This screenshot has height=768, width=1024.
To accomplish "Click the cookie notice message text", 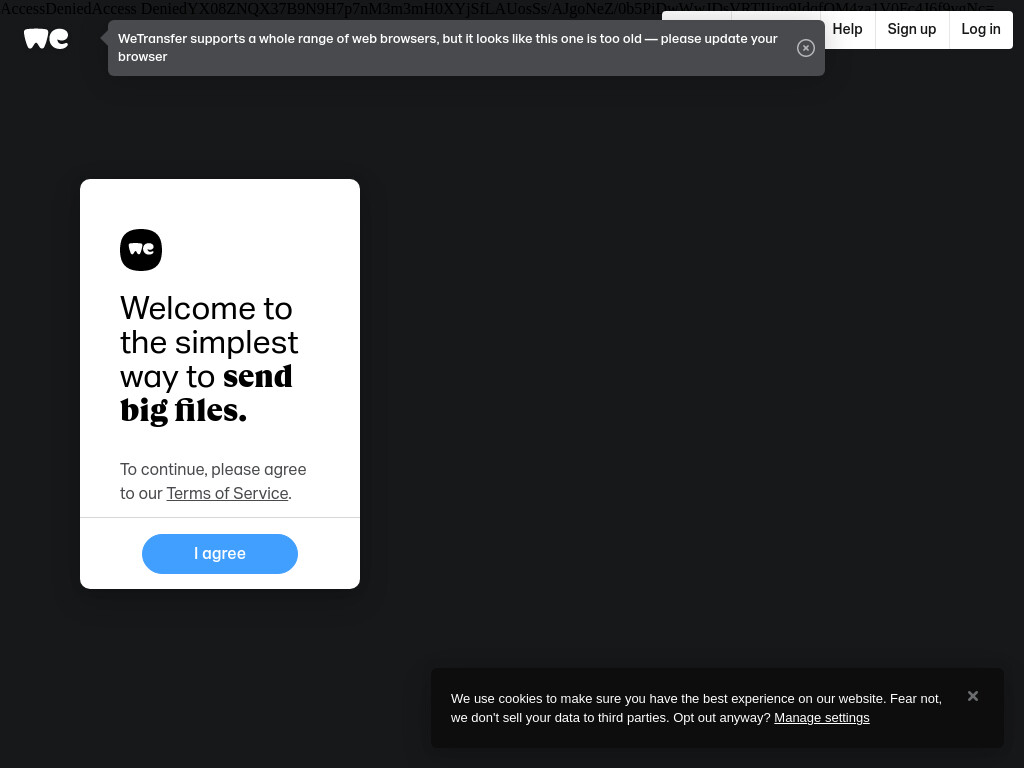I will tap(696, 708).
